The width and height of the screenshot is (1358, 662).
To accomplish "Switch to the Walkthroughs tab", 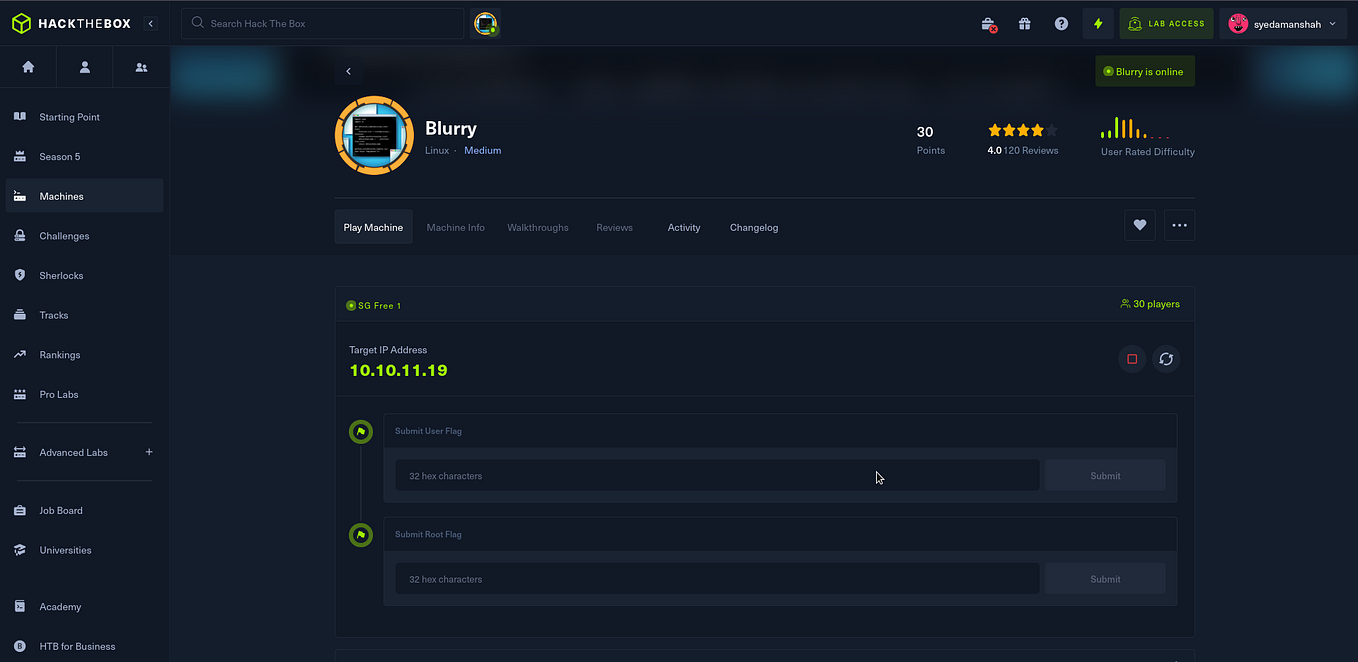I will pos(538,227).
